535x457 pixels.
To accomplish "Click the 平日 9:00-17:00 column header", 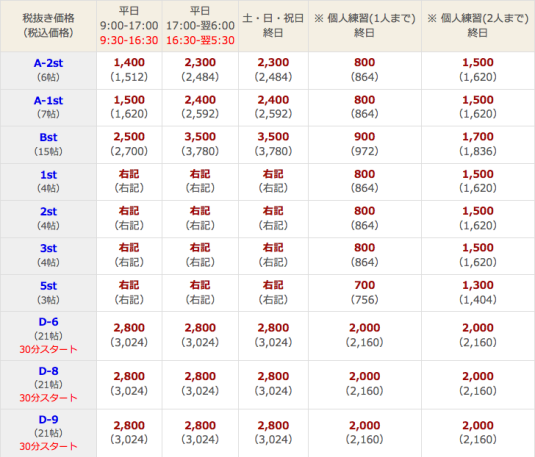I will 129,26.
